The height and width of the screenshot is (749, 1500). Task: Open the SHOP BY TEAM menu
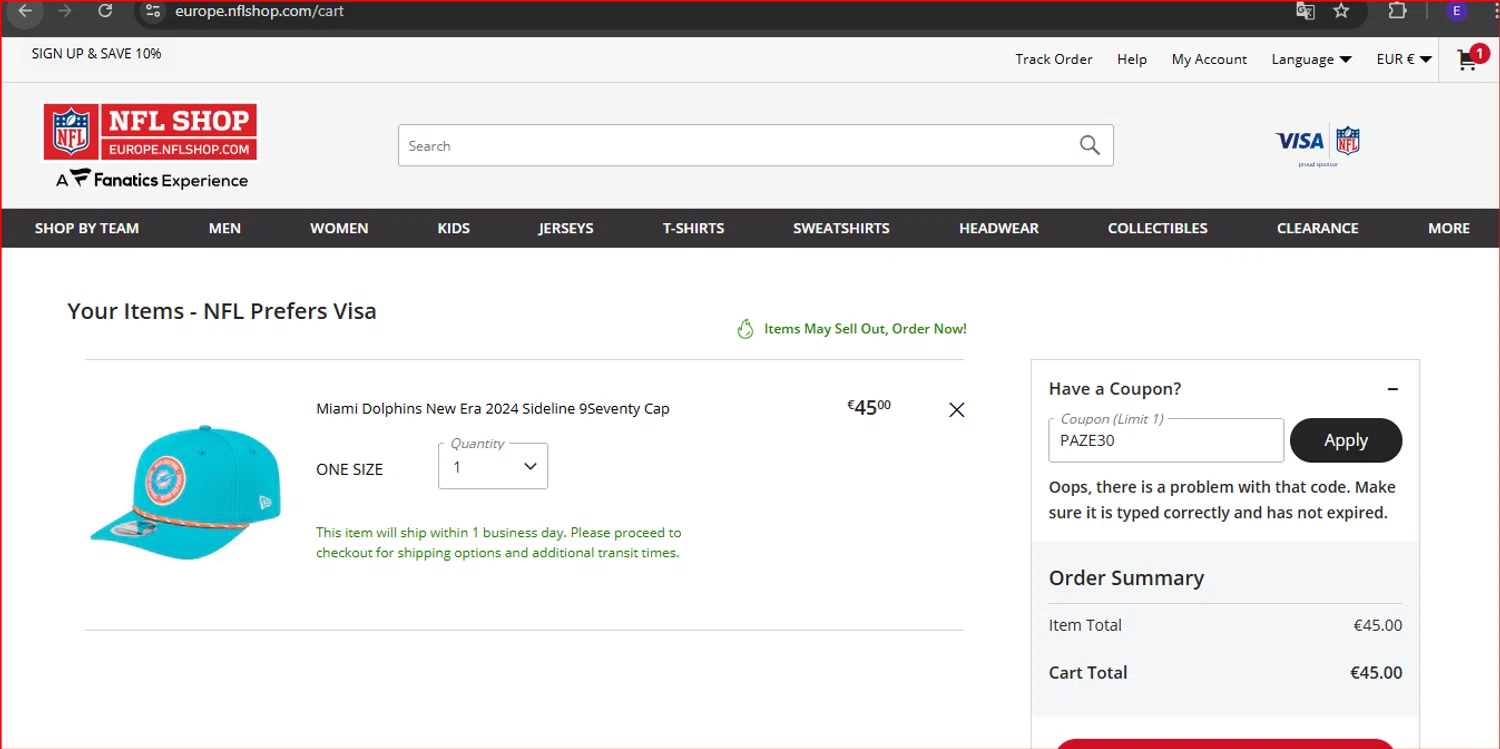point(87,228)
